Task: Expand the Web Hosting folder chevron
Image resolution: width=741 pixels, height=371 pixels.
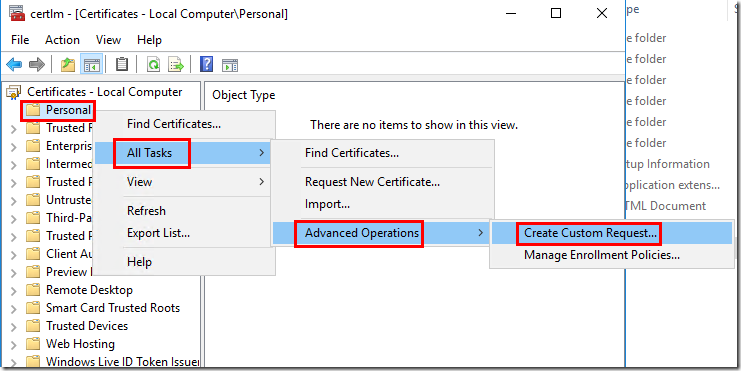Action: [x=14, y=345]
